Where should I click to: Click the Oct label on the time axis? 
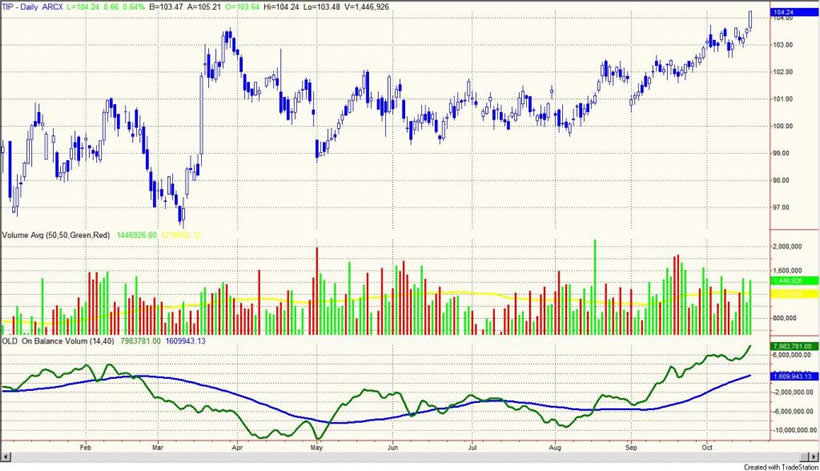coord(707,447)
